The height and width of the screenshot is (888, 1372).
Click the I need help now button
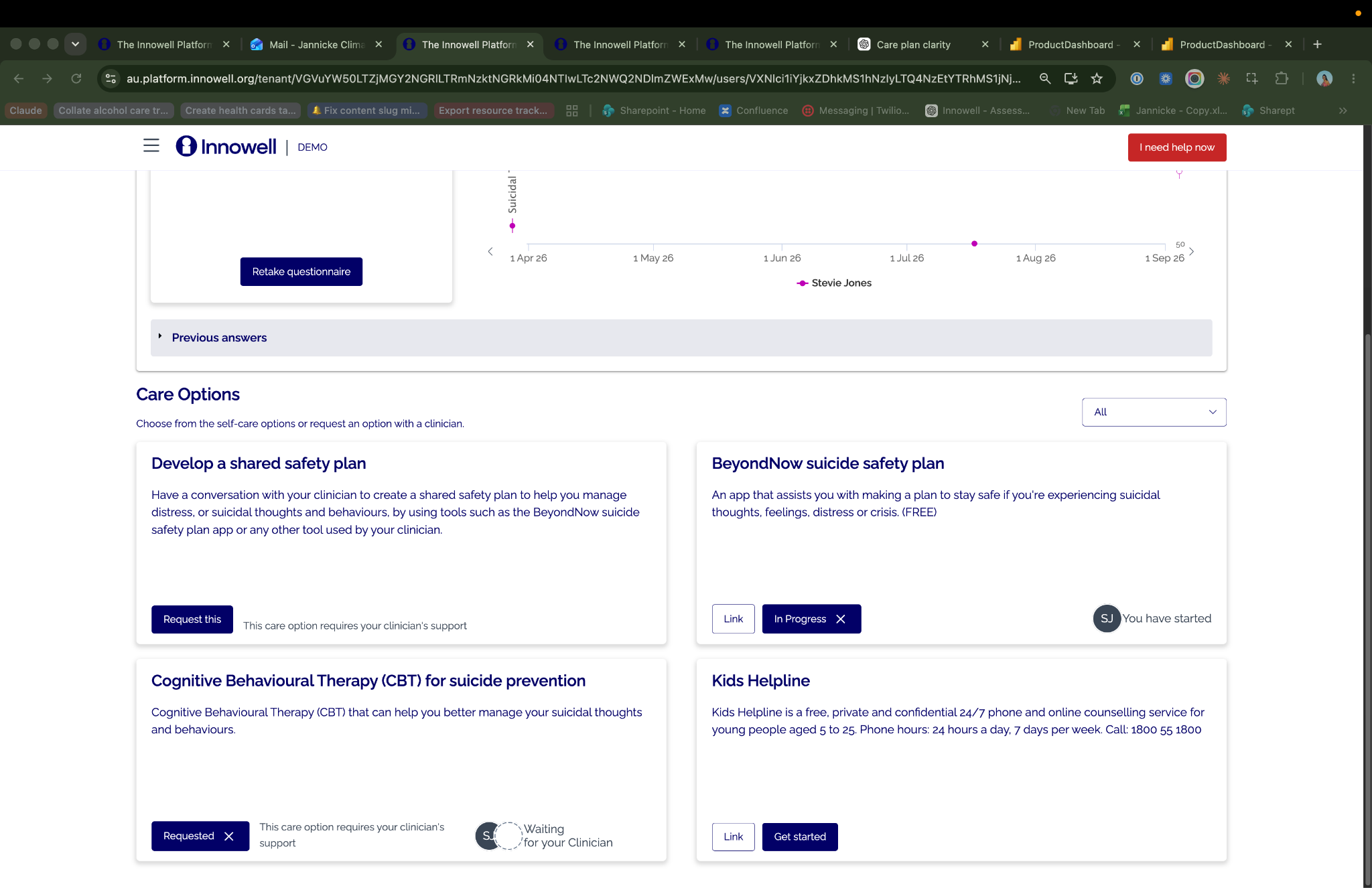point(1177,147)
